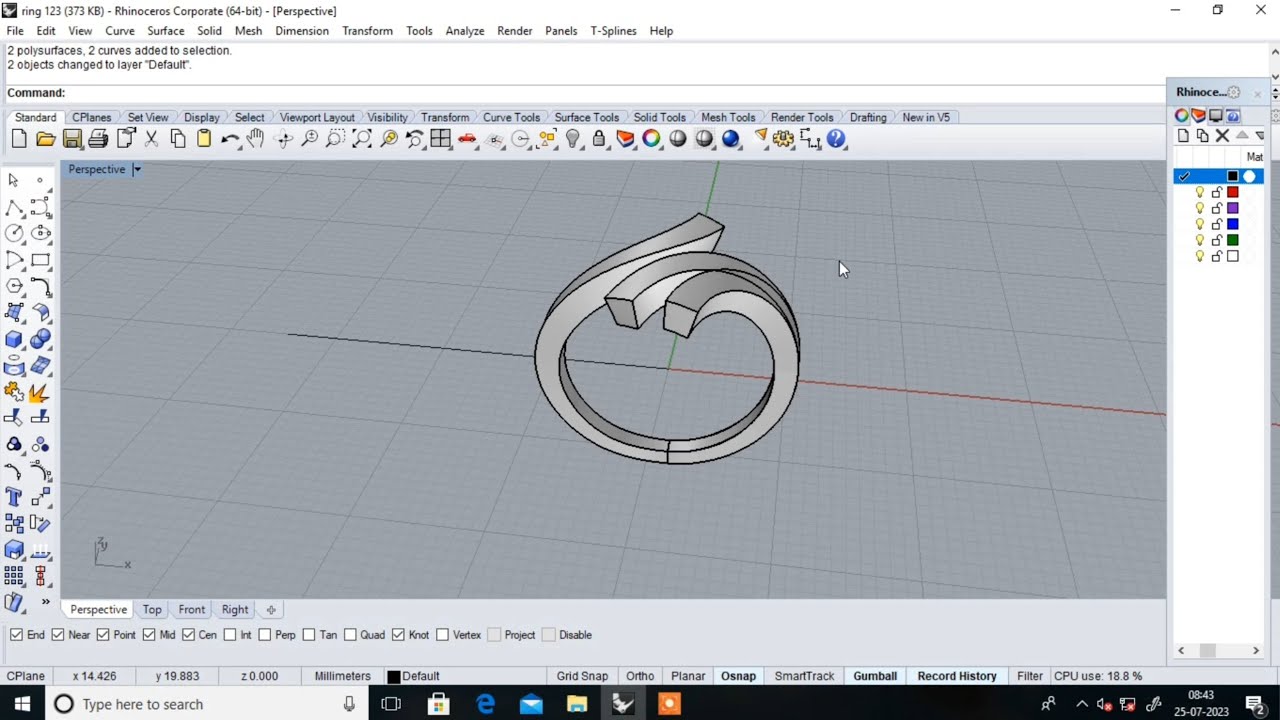Click the Zoom Extents icon
Viewport: 1280px width, 720px height.
point(362,139)
